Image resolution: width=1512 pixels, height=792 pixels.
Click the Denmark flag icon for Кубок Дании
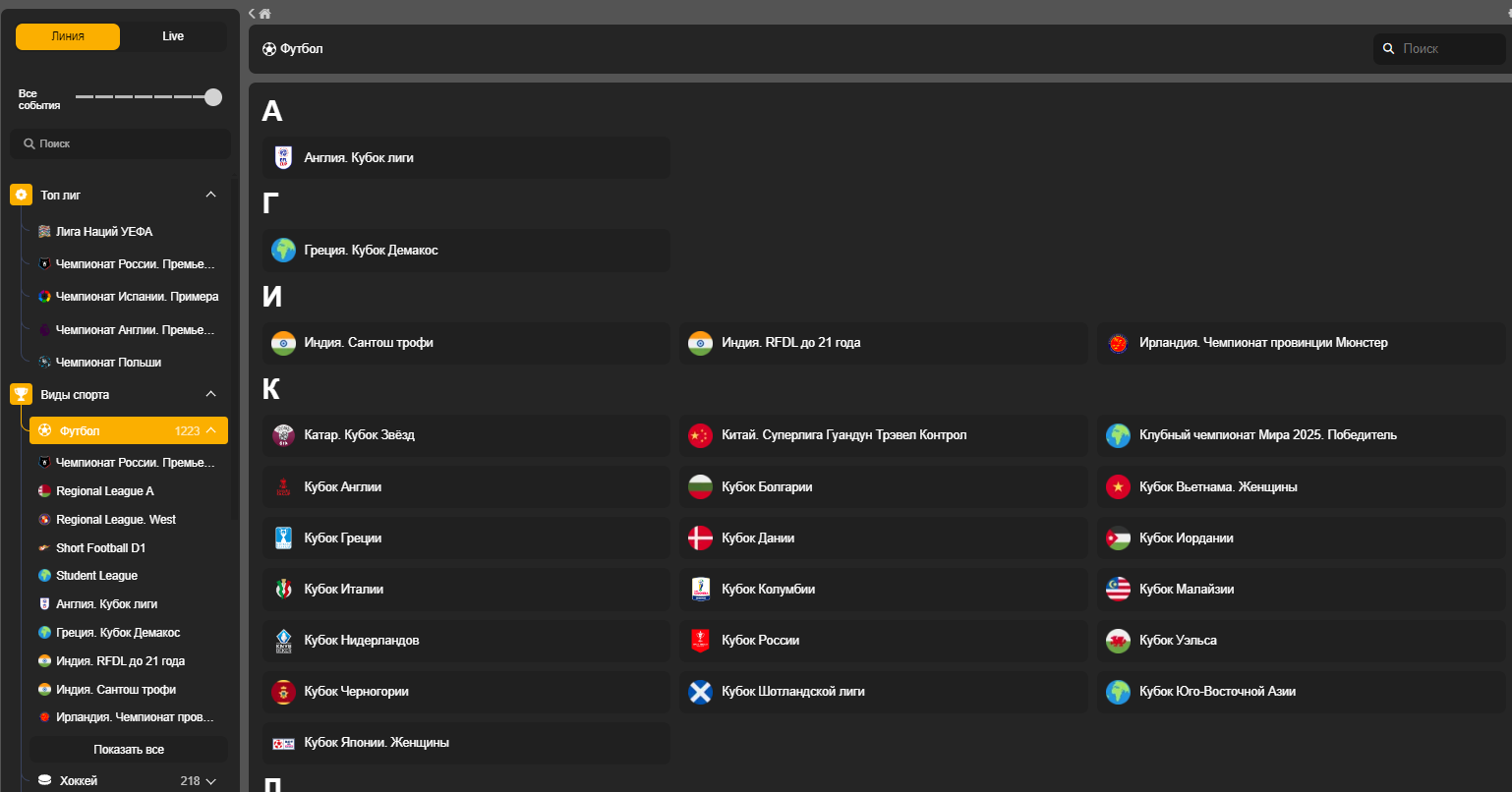(x=700, y=538)
